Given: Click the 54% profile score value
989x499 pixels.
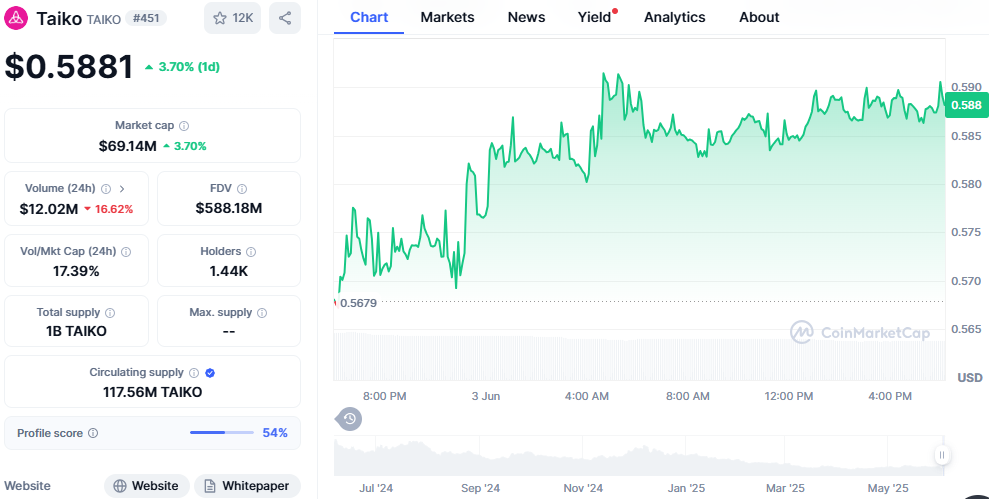Looking at the screenshot, I should 275,433.
